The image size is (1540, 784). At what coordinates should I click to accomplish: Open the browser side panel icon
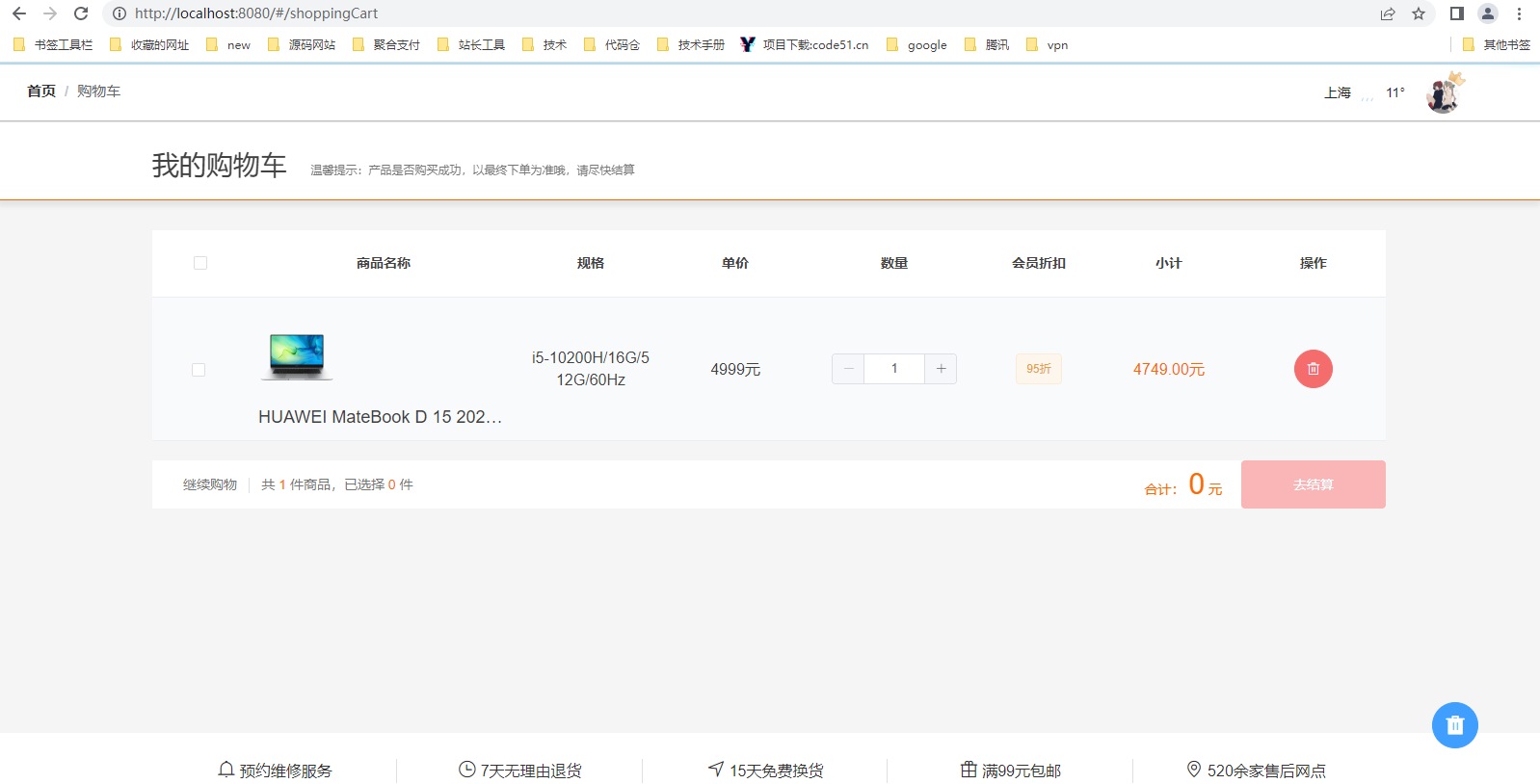pos(1457,13)
